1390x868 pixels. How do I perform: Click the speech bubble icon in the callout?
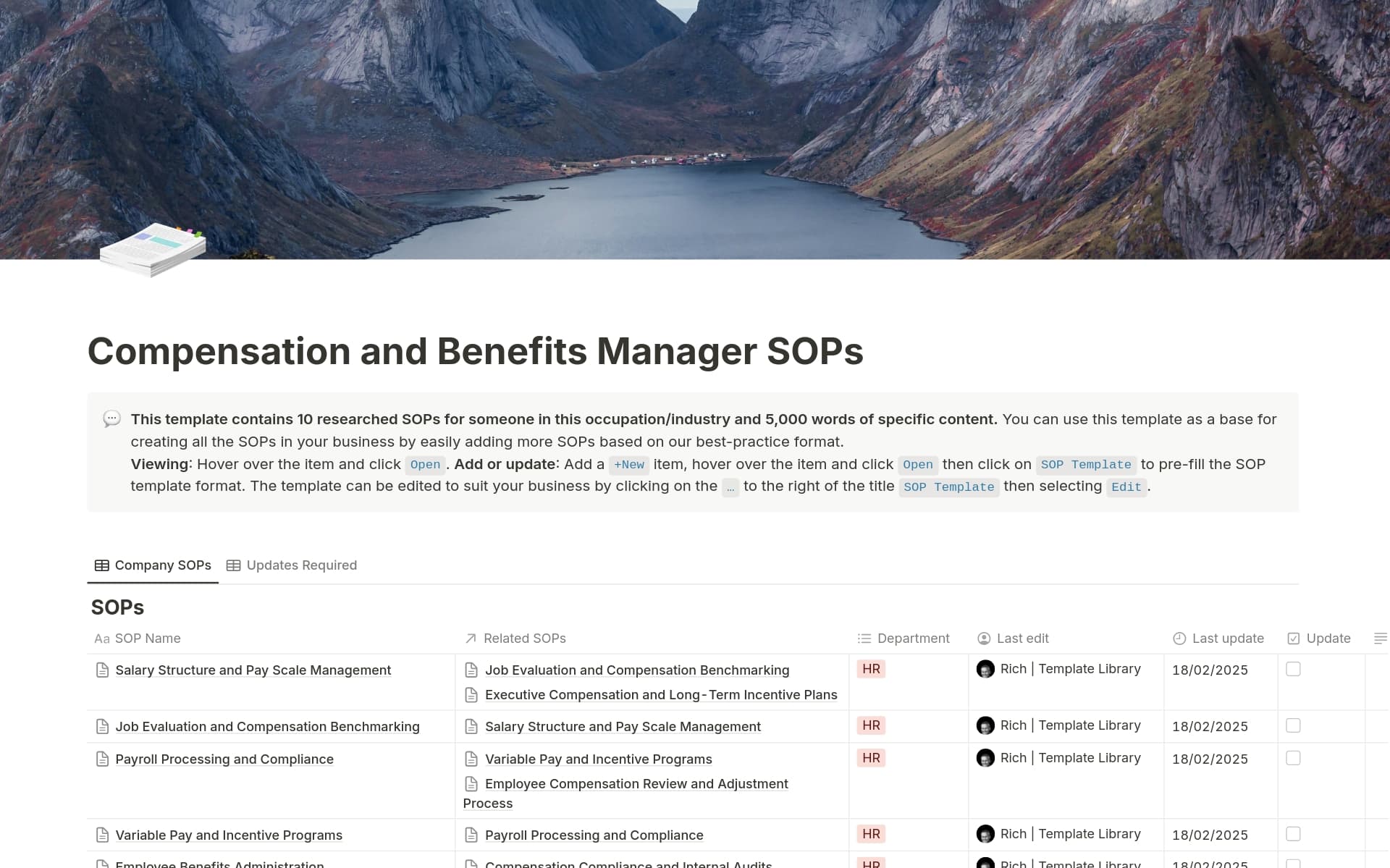[x=112, y=418]
